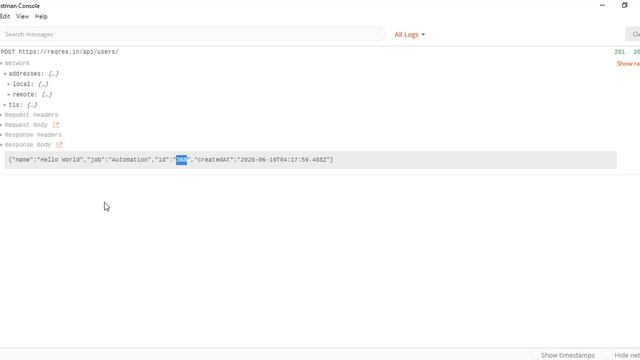Image resolution: width=640 pixels, height=360 pixels.
Task: Open the Help menu
Action: point(41,16)
